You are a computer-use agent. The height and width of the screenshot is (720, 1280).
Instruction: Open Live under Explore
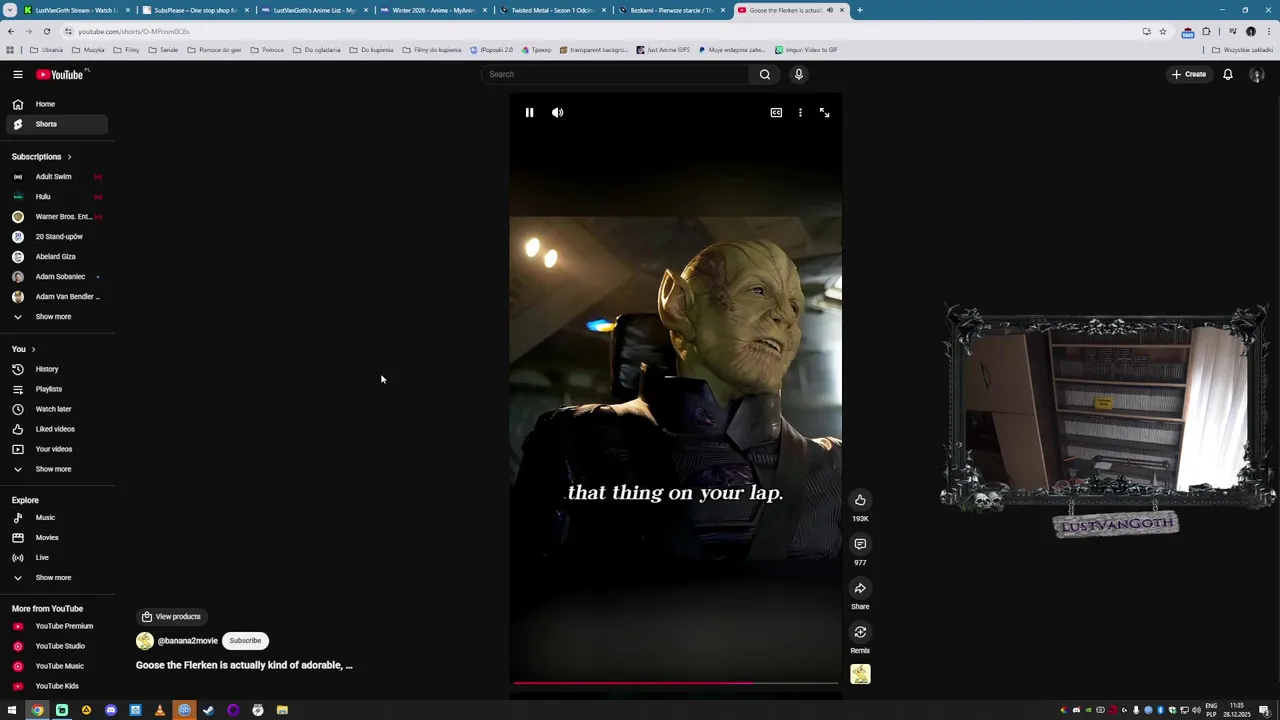coord(55,558)
